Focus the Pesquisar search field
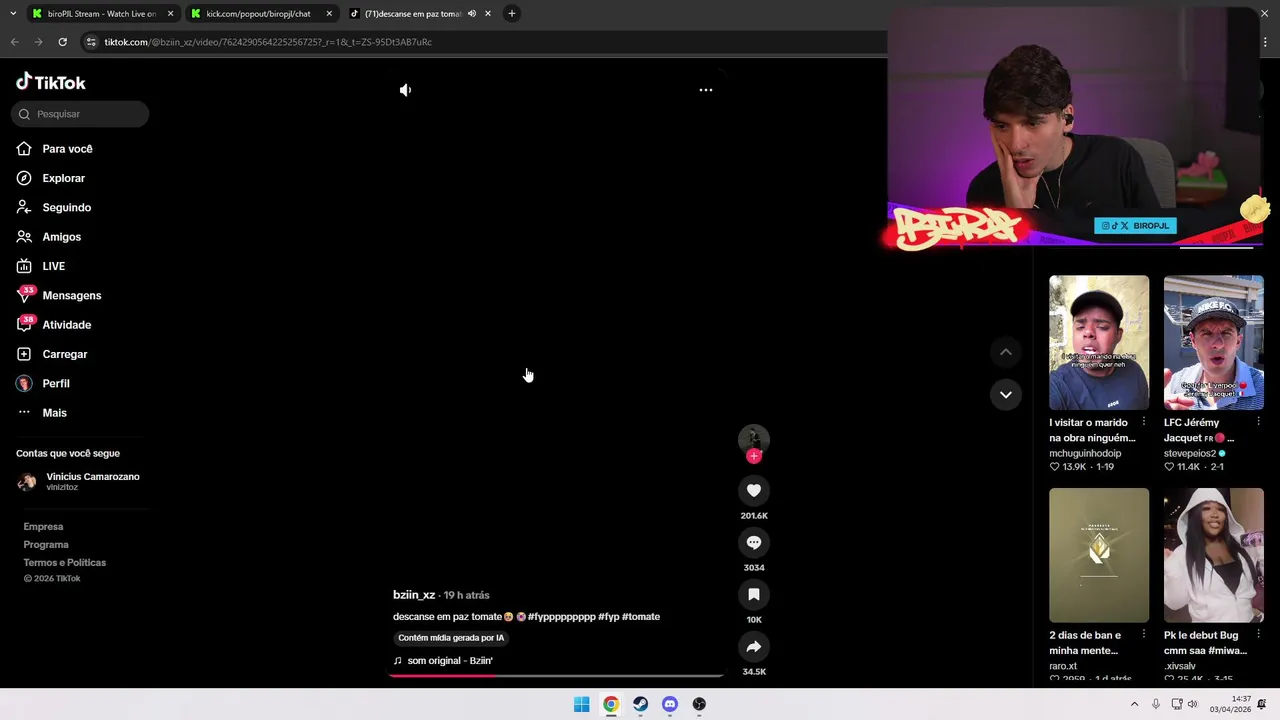 [x=80, y=114]
